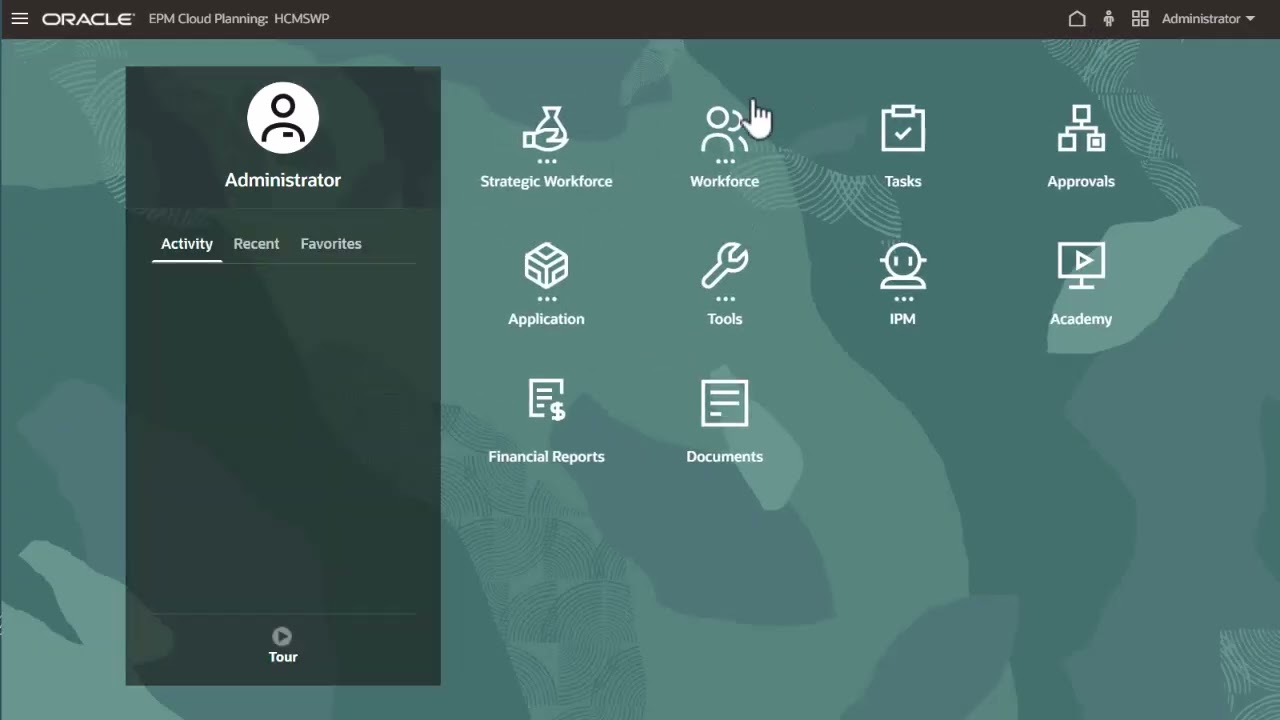Expand Strategic Workforce cluster dots
The image size is (1280, 720).
click(x=546, y=161)
